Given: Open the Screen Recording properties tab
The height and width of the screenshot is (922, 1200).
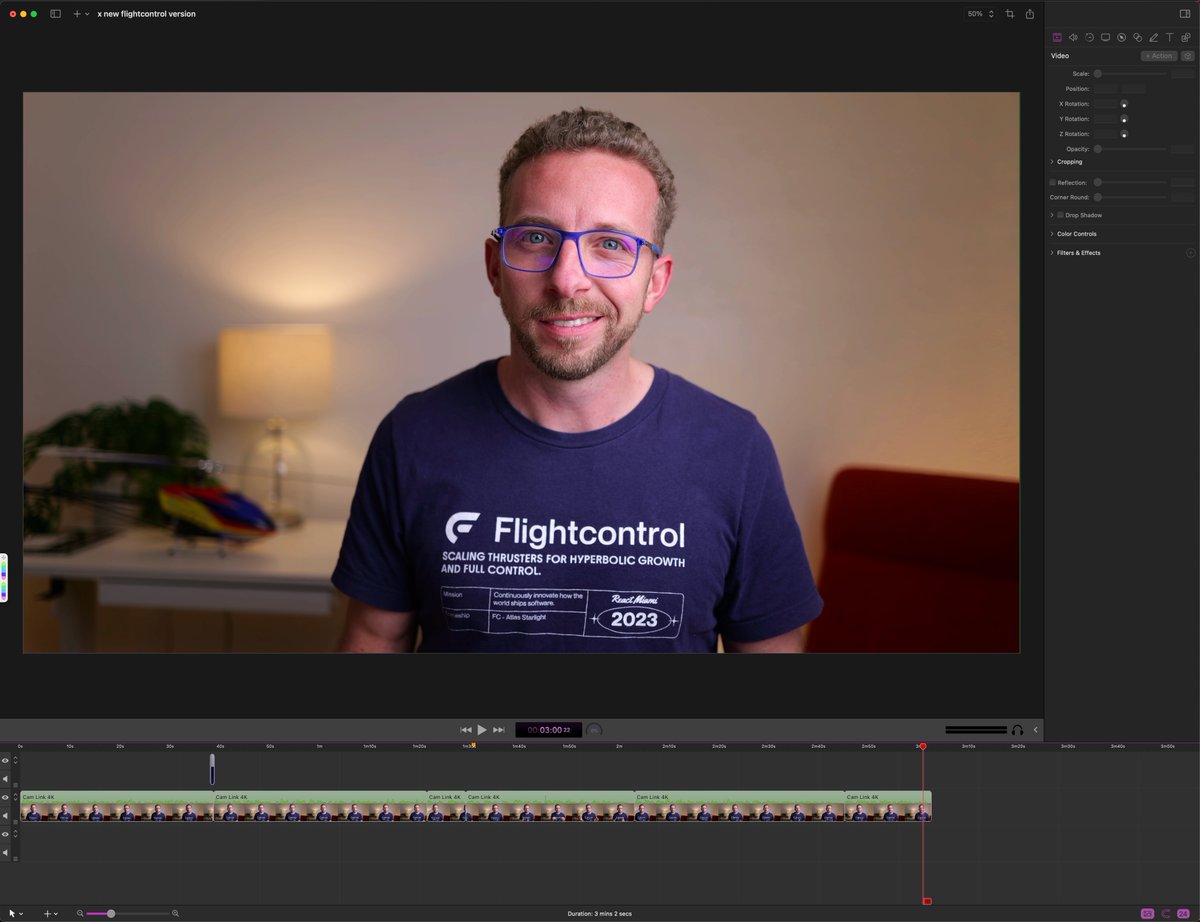Looking at the screenshot, I should pyautogui.click(x=1105, y=37).
